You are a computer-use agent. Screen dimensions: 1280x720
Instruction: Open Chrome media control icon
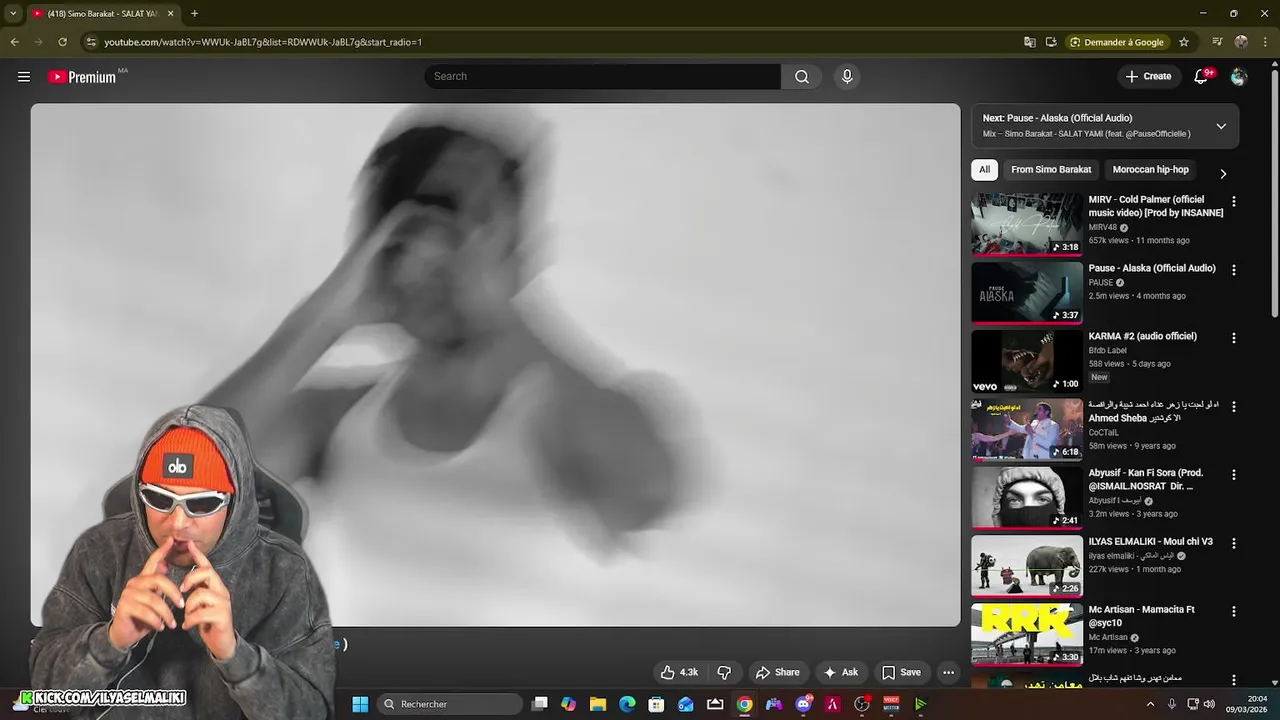(1217, 42)
